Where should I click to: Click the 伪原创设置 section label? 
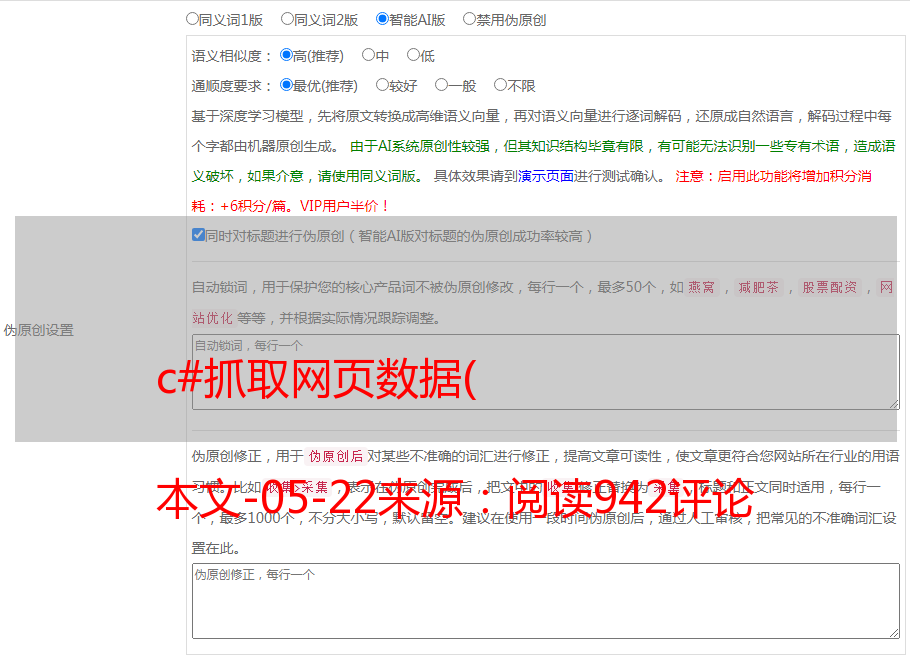click(38, 330)
